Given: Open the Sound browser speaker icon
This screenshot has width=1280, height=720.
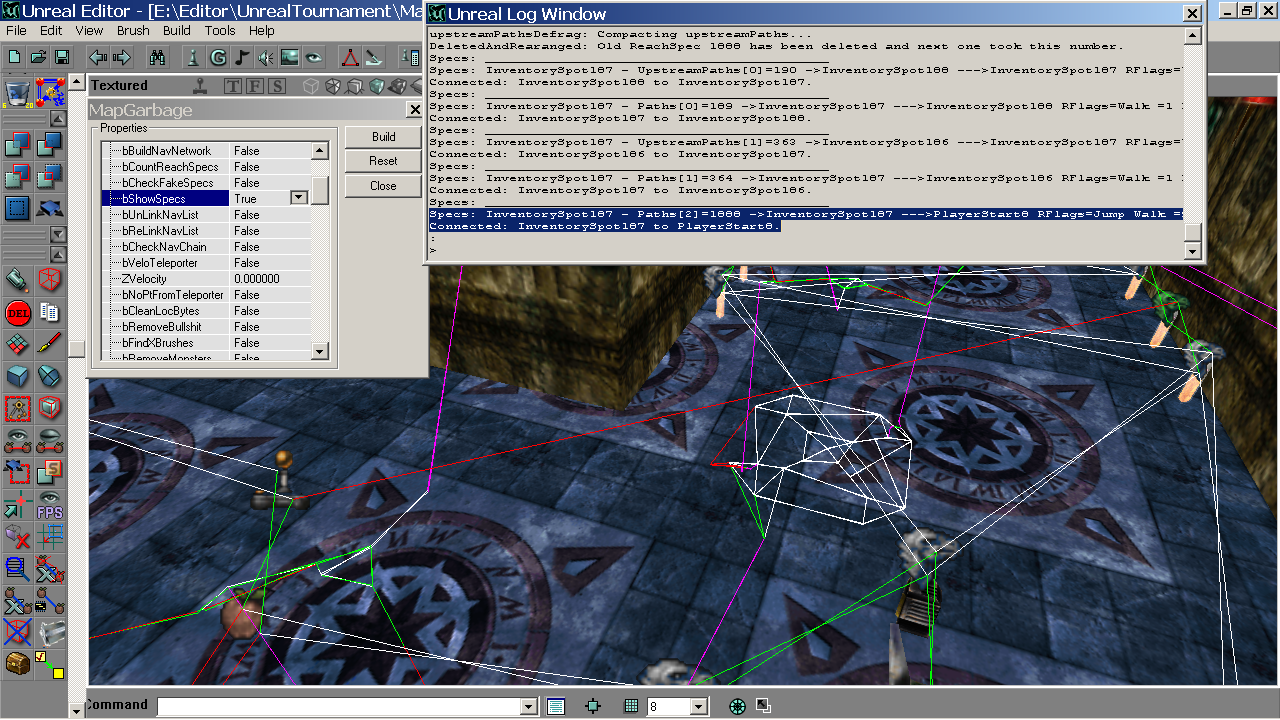Looking at the screenshot, I should (x=266, y=57).
